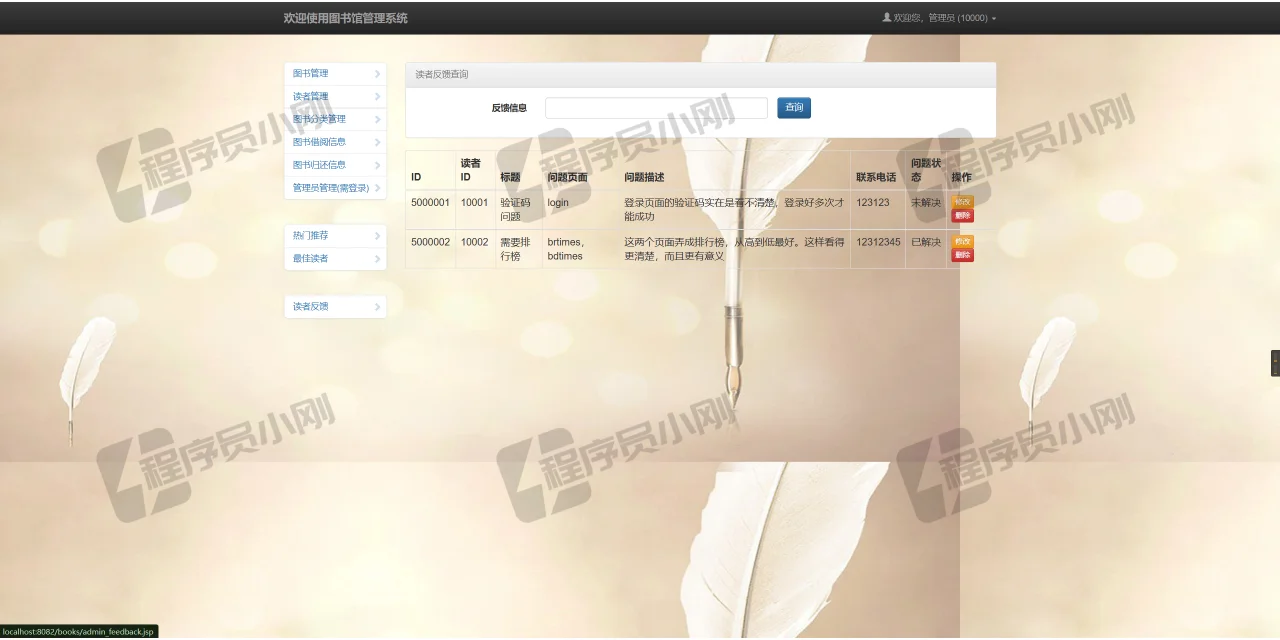Click the red 删除 button for feedback 5000001
The image size is (1280, 640).
click(961, 215)
